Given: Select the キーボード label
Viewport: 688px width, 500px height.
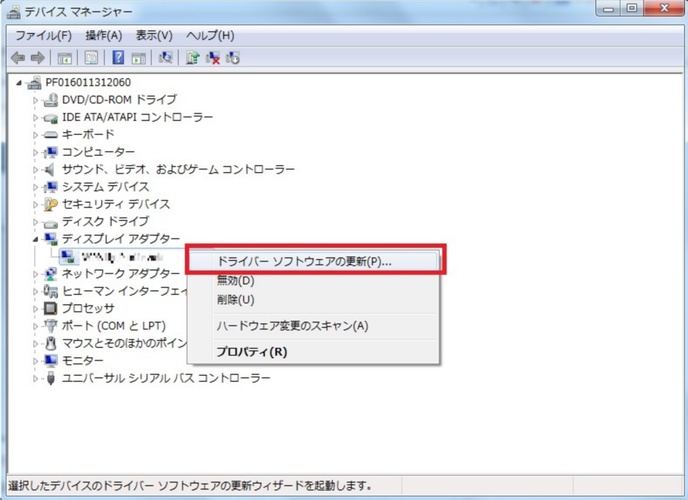Looking at the screenshot, I should (88, 134).
